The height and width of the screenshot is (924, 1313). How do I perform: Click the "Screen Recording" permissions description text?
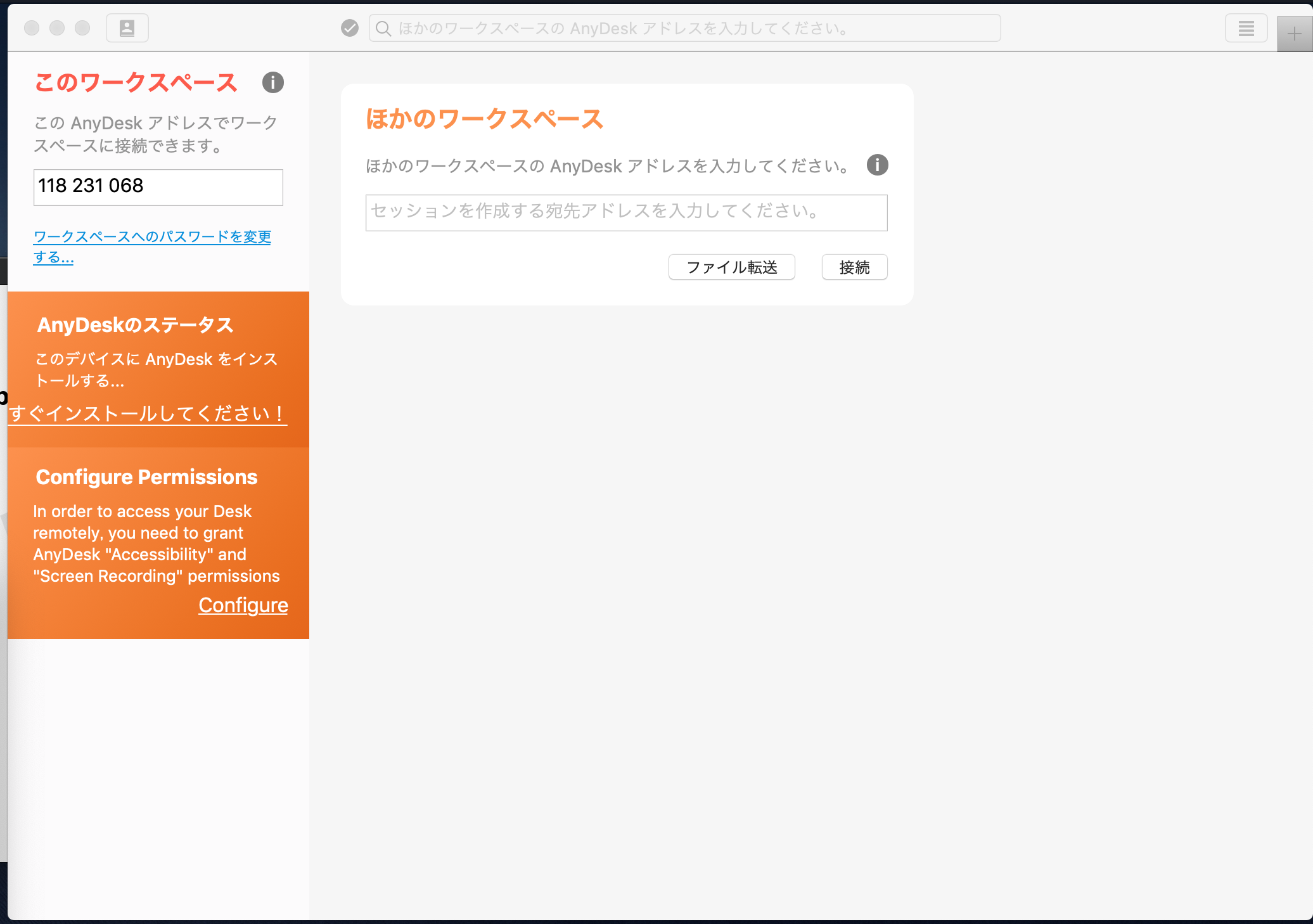coord(157,544)
